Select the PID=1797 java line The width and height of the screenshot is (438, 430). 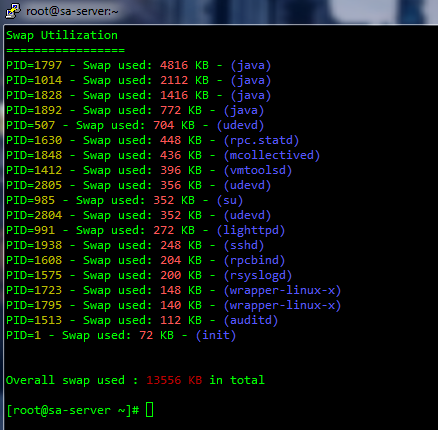coord(139,65)
